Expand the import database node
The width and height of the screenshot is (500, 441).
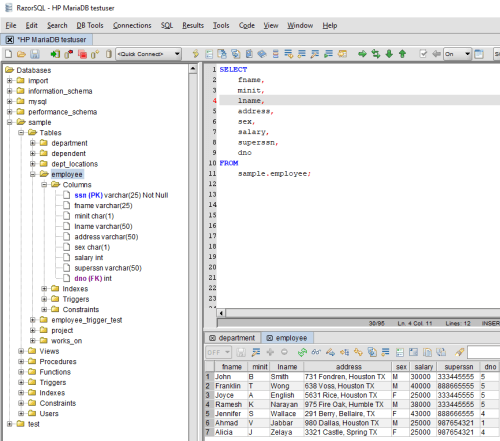point(10,81)
